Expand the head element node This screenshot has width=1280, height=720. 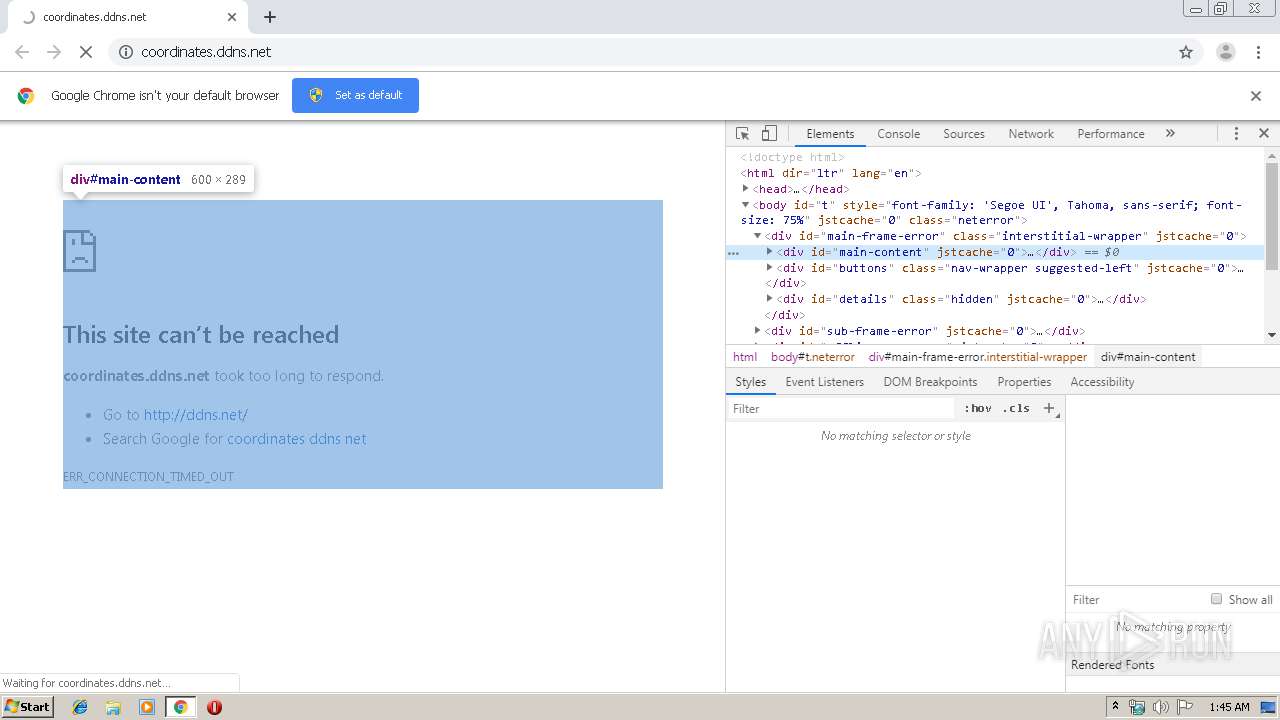tap(745, 188)
